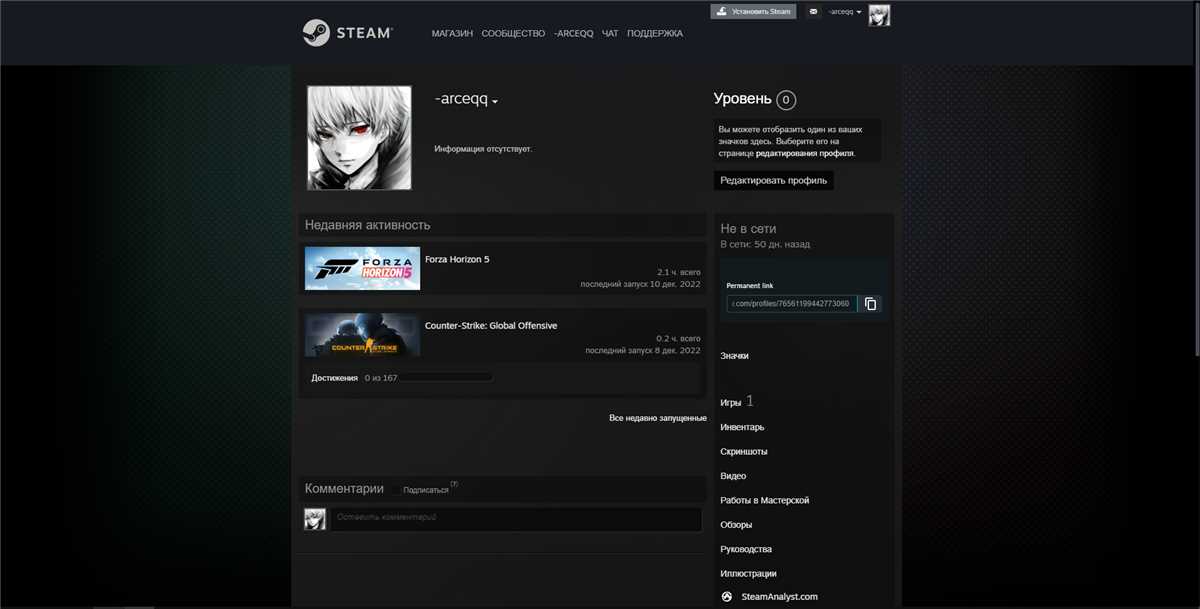This screenshot has height=609, width=1200.
Task: Click the Установить Steam button
Action: [x=753, y=12]
